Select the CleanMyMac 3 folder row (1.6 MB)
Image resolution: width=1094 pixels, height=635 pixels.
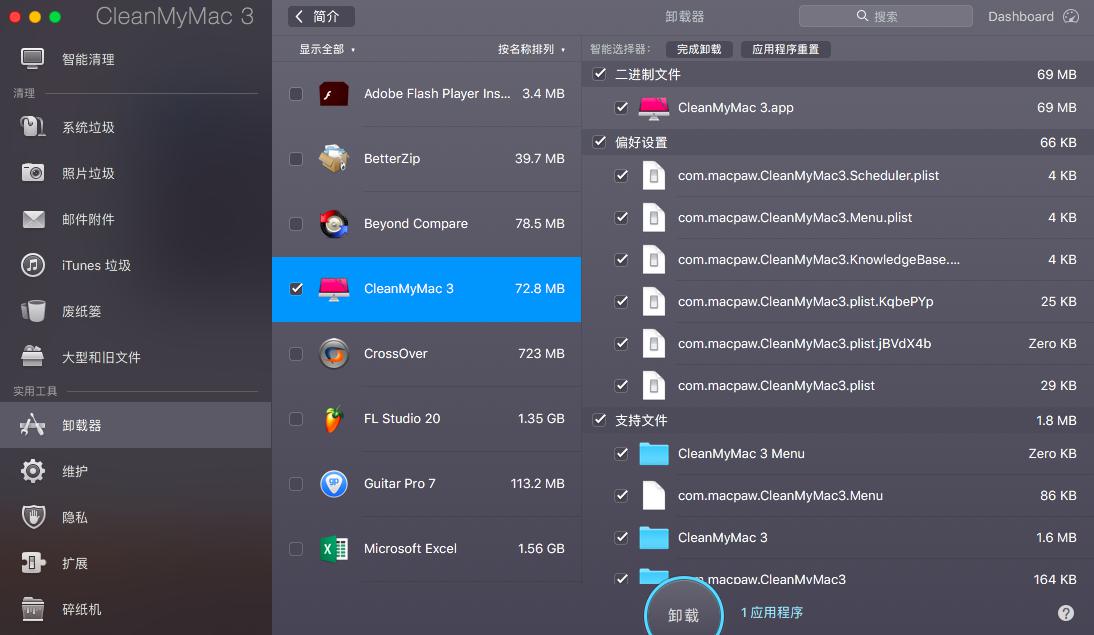[837, 537]
